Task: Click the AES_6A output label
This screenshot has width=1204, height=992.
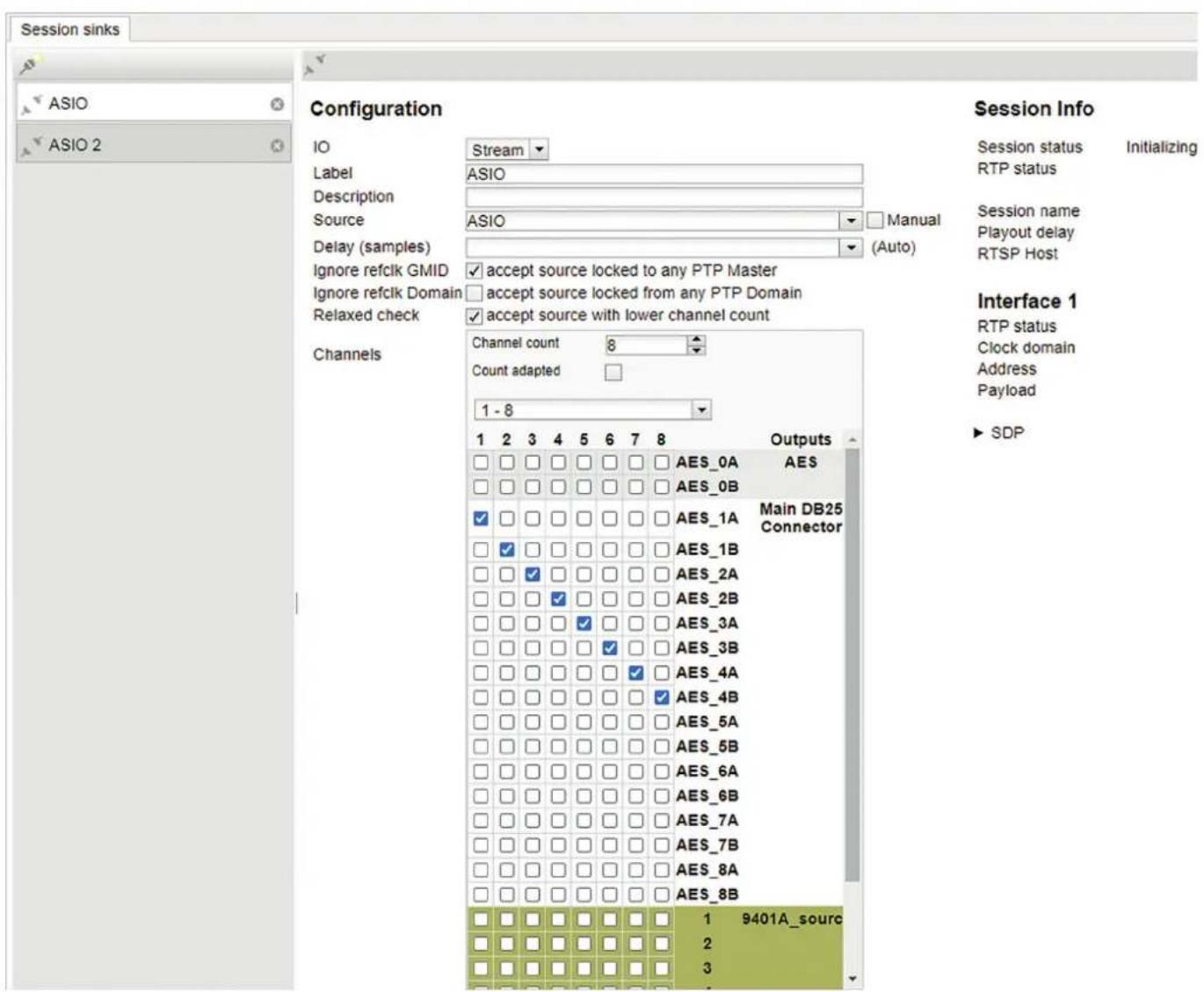Action: 707,771
